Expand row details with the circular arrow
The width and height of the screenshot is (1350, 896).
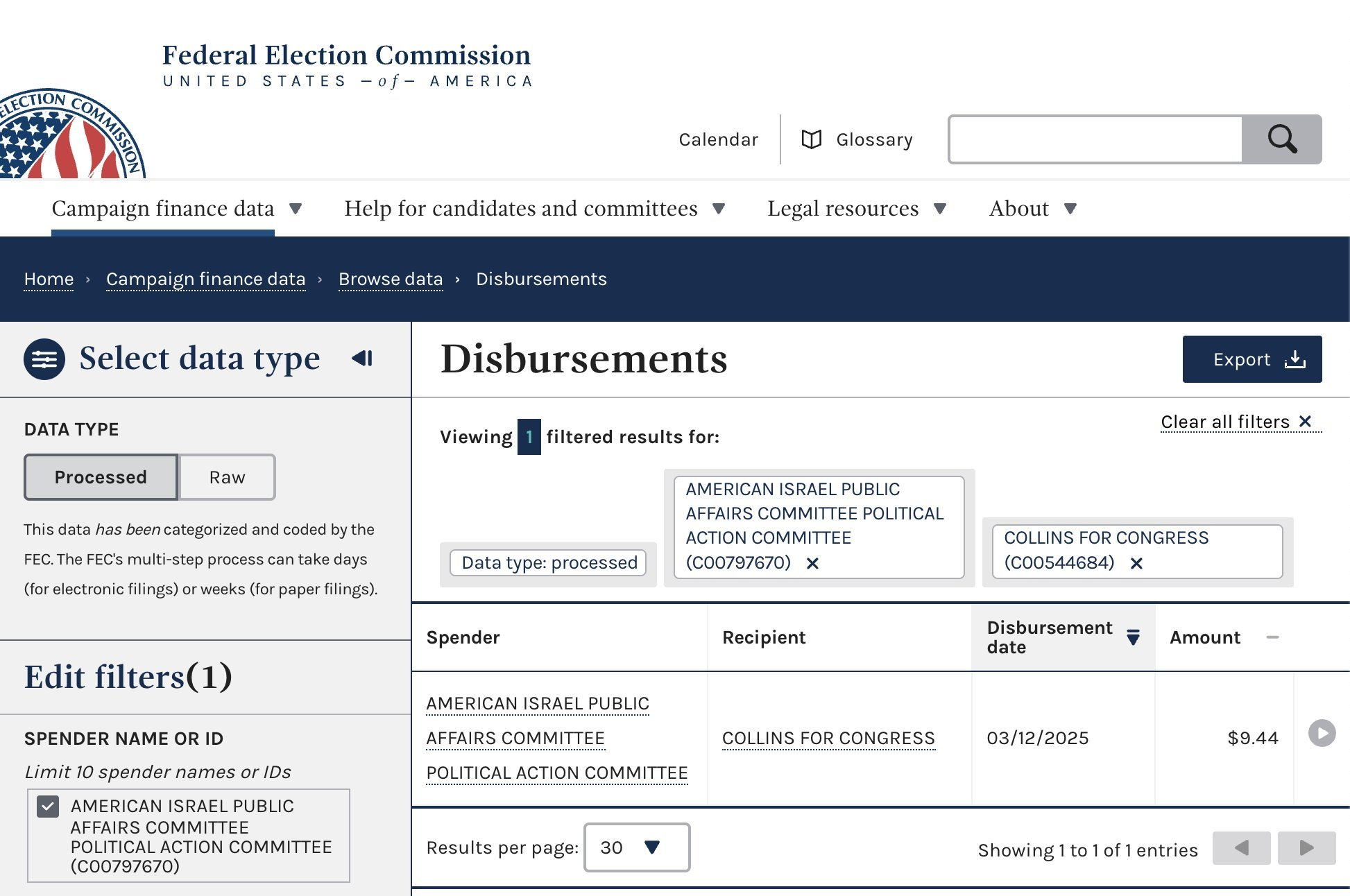click(x=1322, y=733)
